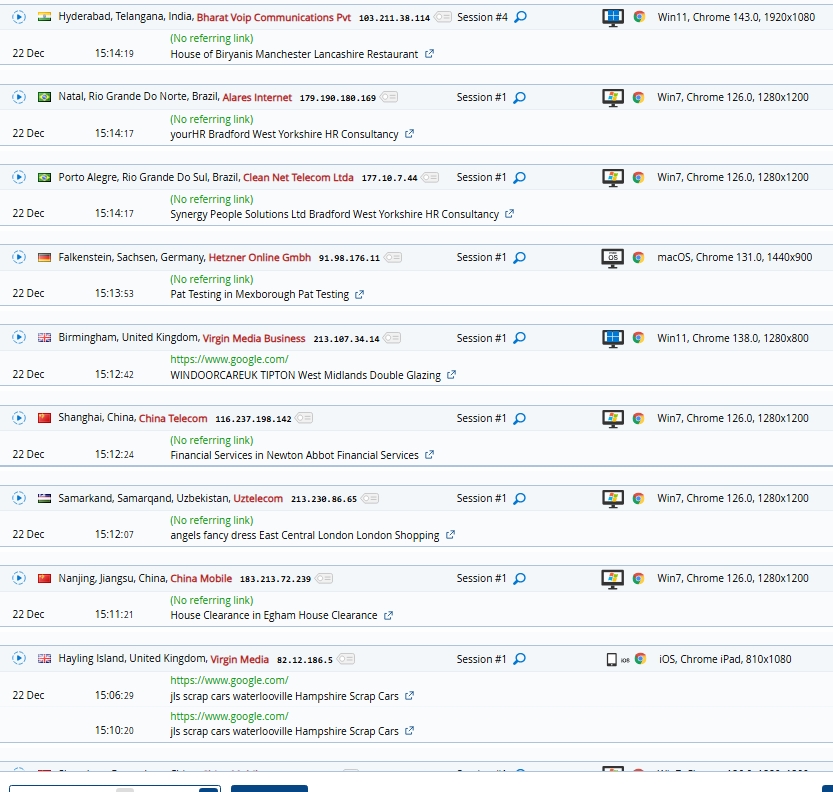
Task: Click the magnifier icon in the Birmingham visitor row
Action: pos(520,339)
